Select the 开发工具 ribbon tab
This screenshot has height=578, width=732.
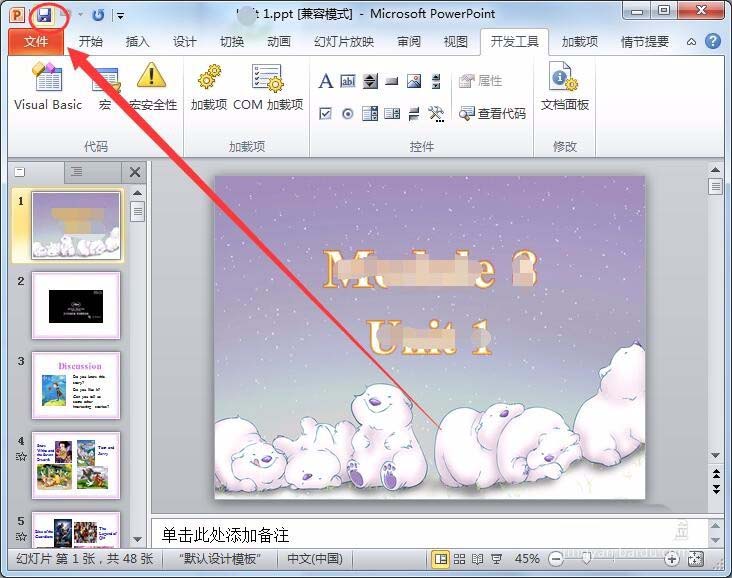point(514,42)
